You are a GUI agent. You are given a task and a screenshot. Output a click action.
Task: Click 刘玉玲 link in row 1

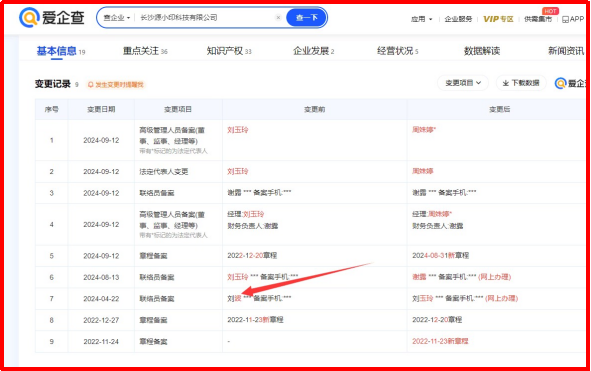pyautogui.click(x=238, y=130)
